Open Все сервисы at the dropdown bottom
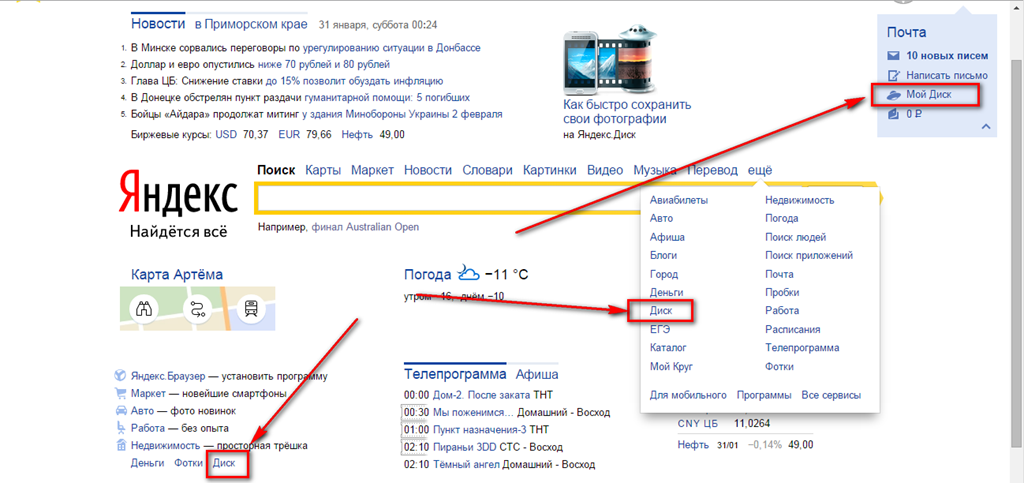The height and width of the screenshot is (483, 1024). click(x=831, y=395)
